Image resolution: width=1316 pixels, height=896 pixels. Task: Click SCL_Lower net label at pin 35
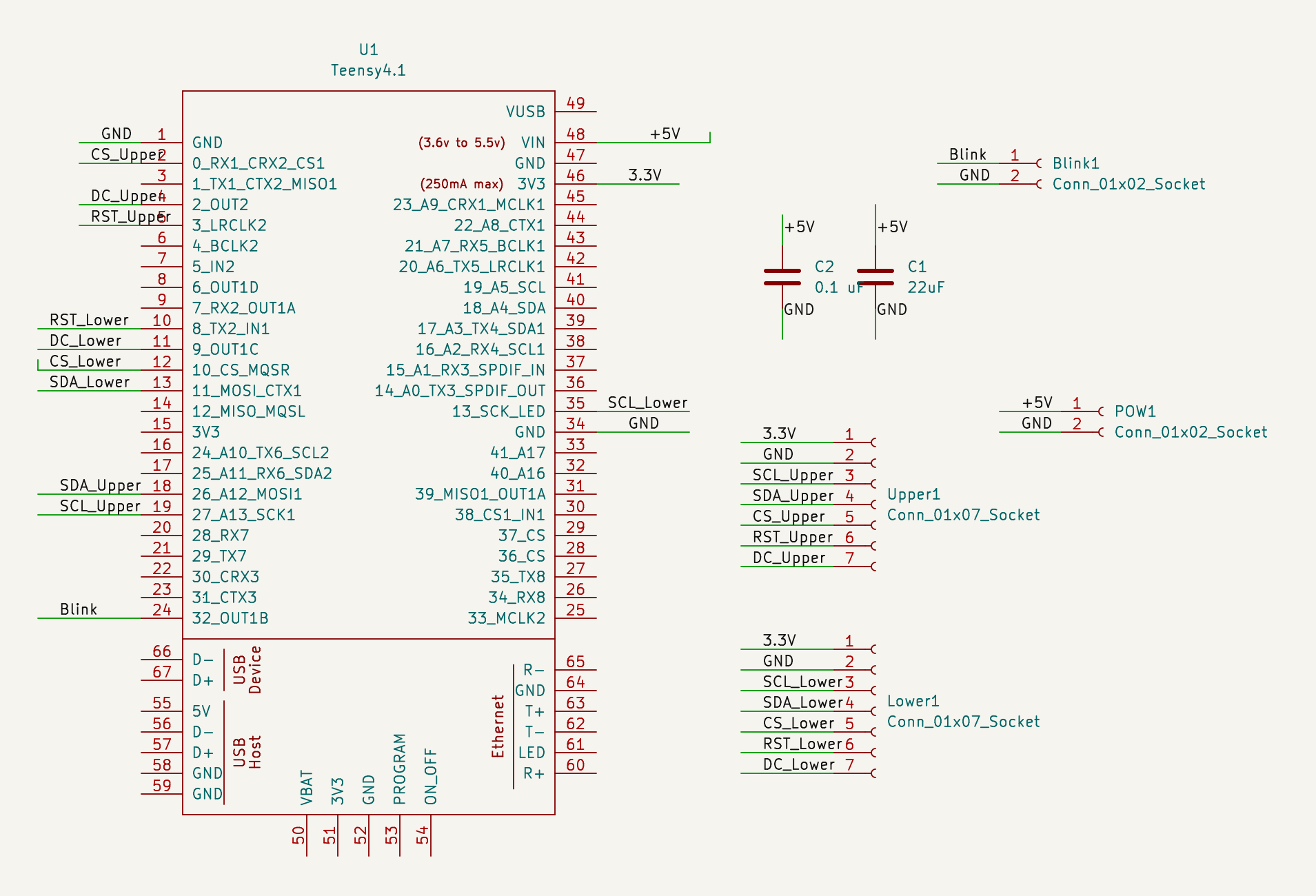click(x=648, y=403)
